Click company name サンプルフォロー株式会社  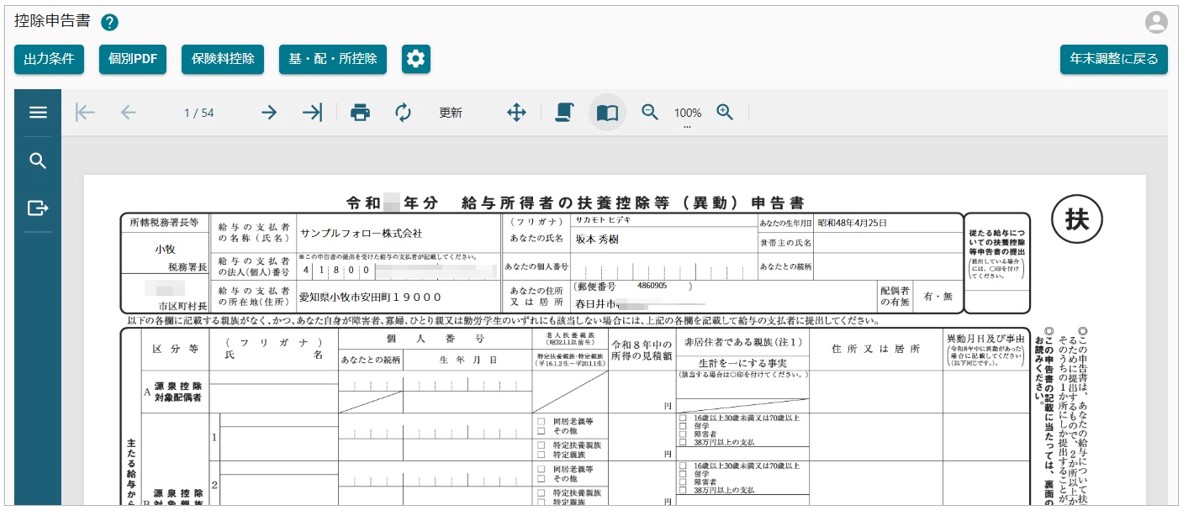coord(361,233)
